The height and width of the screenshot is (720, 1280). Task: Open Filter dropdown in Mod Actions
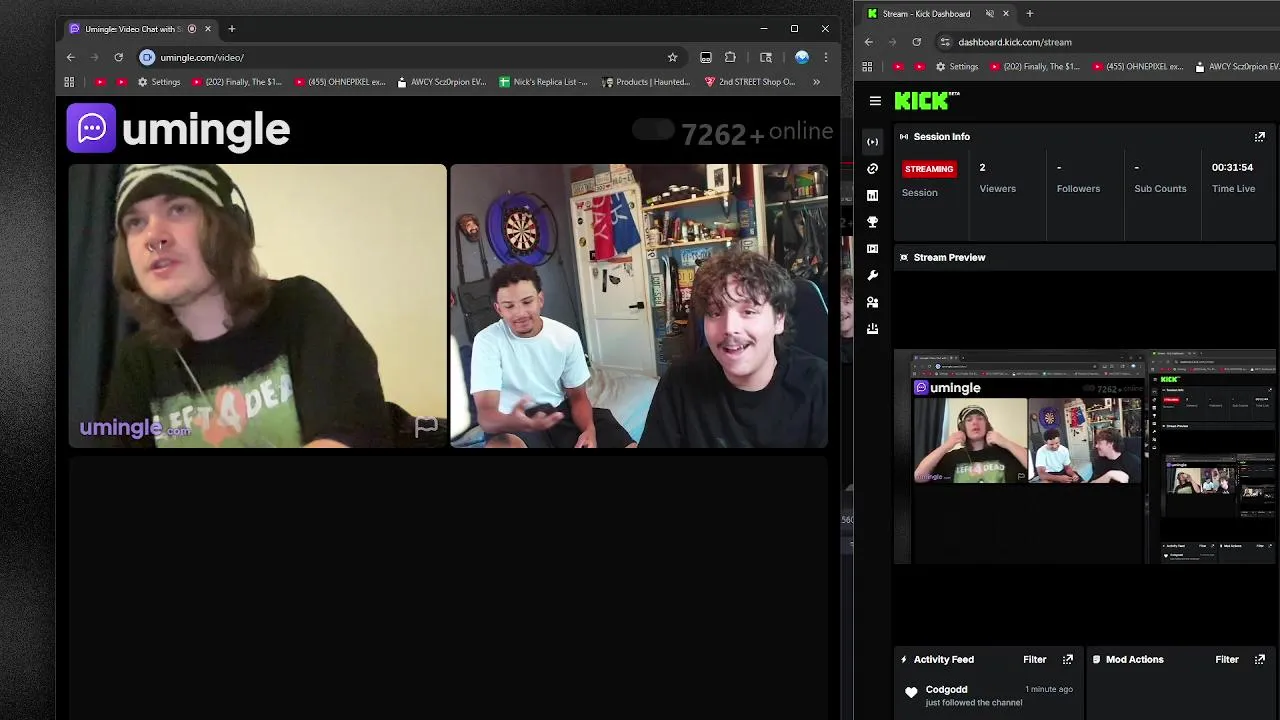pyautogui.click(x=1227, y=660)
